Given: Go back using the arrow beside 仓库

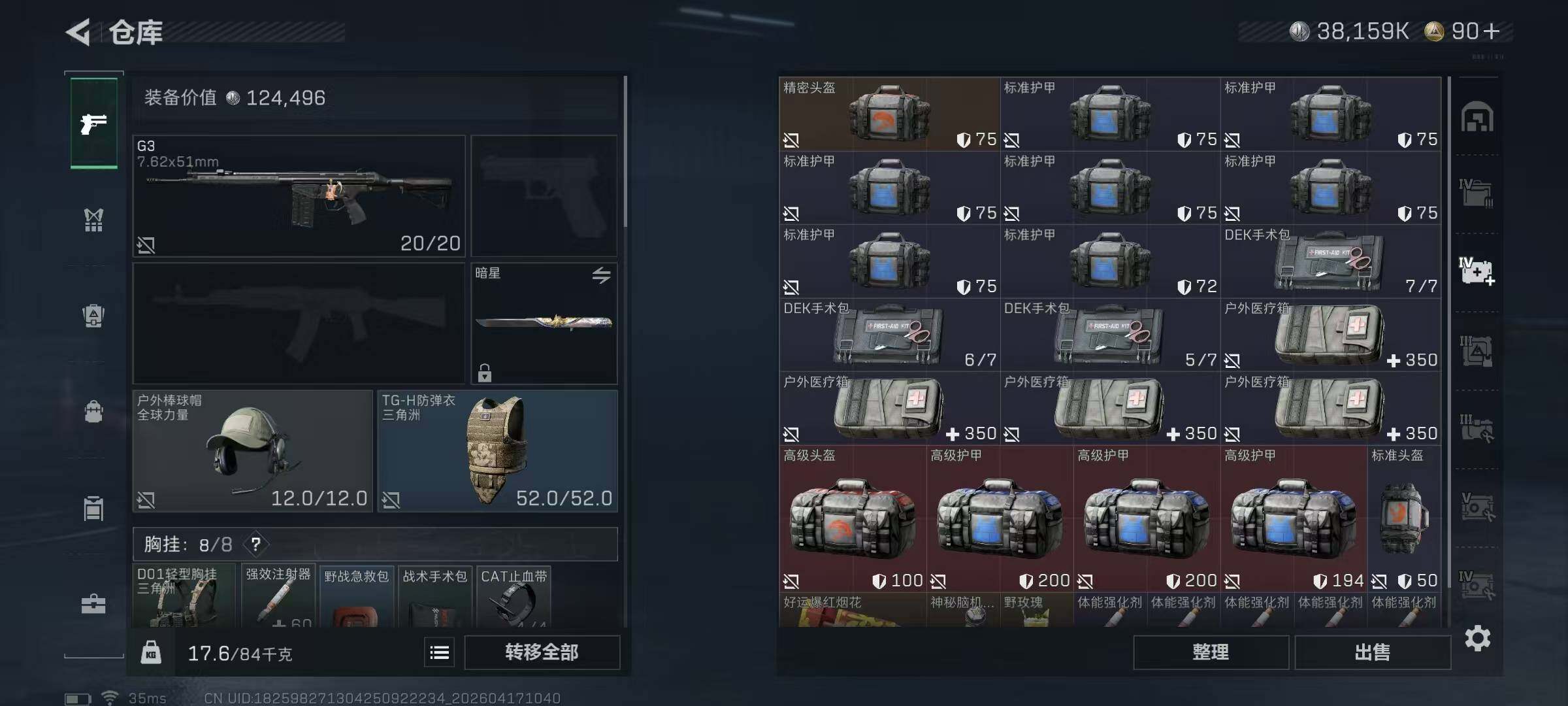Looking at the screenshot, I should [78, 32].
